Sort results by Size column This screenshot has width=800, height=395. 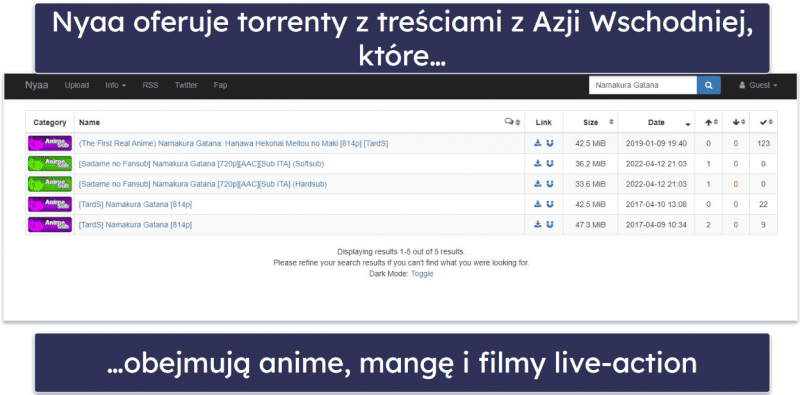click(x=590, y=122)
